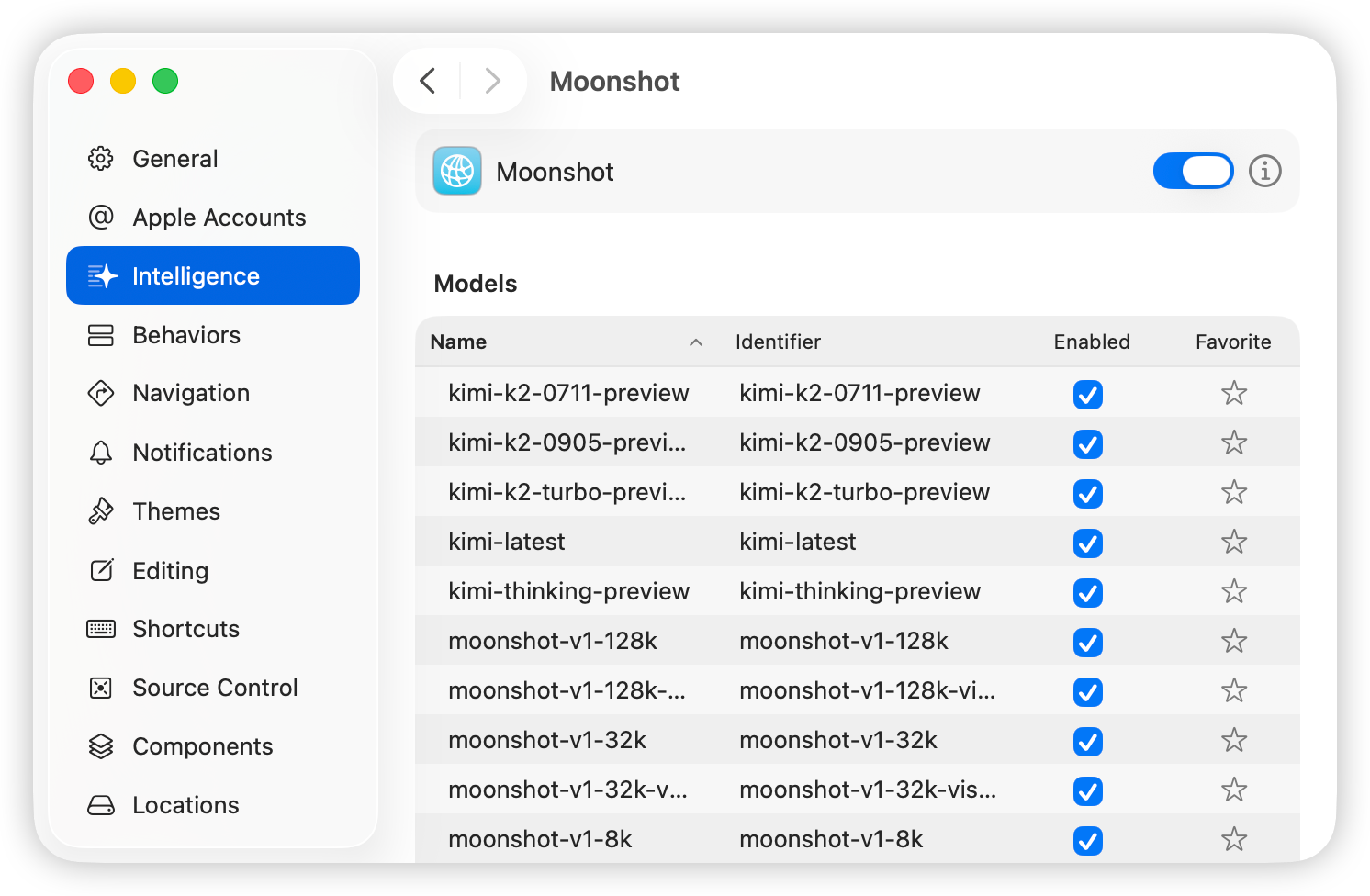
Task: Select the Intelligence sidebar entry
Action: [x=196, y=275]
